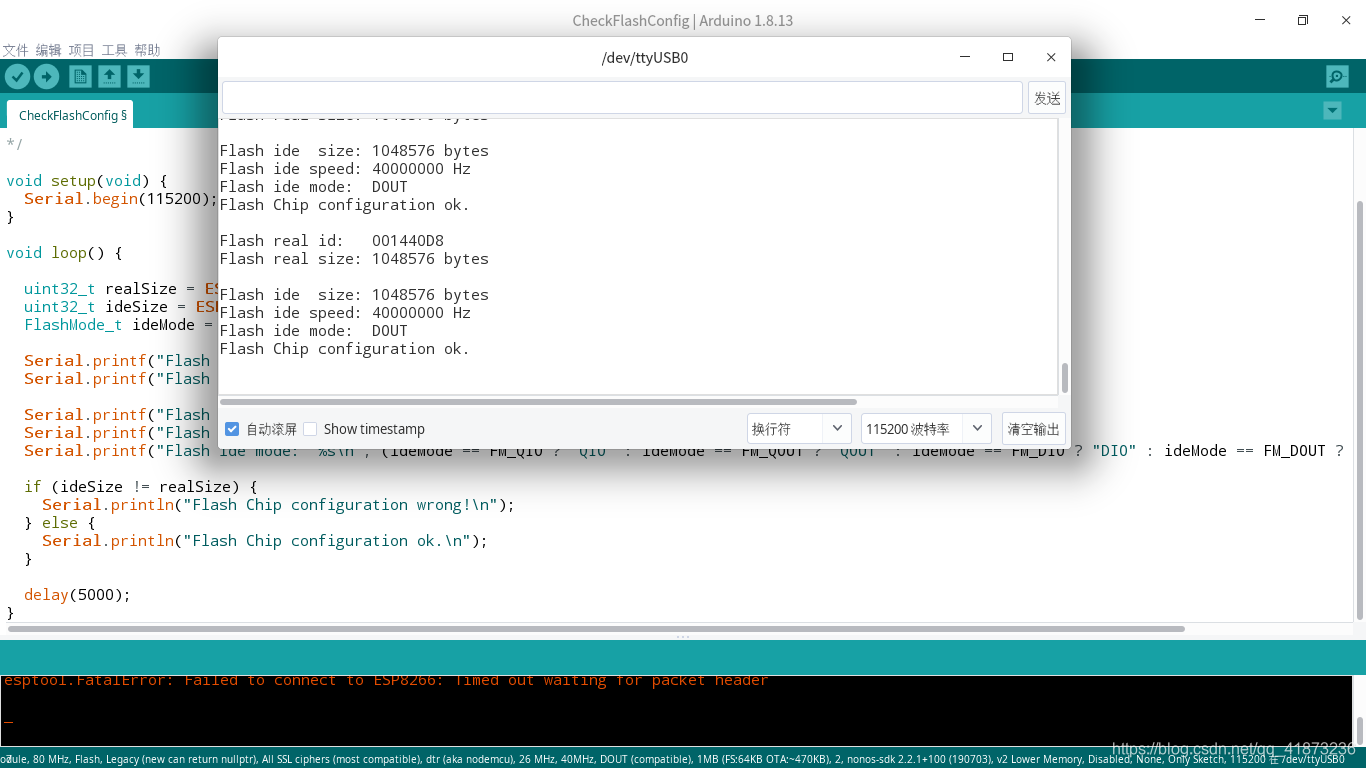The height and width of the screenshot is (768, 1366).
Task: Open the tab options dropdown arrow
Action: (x=1332, y=111)
